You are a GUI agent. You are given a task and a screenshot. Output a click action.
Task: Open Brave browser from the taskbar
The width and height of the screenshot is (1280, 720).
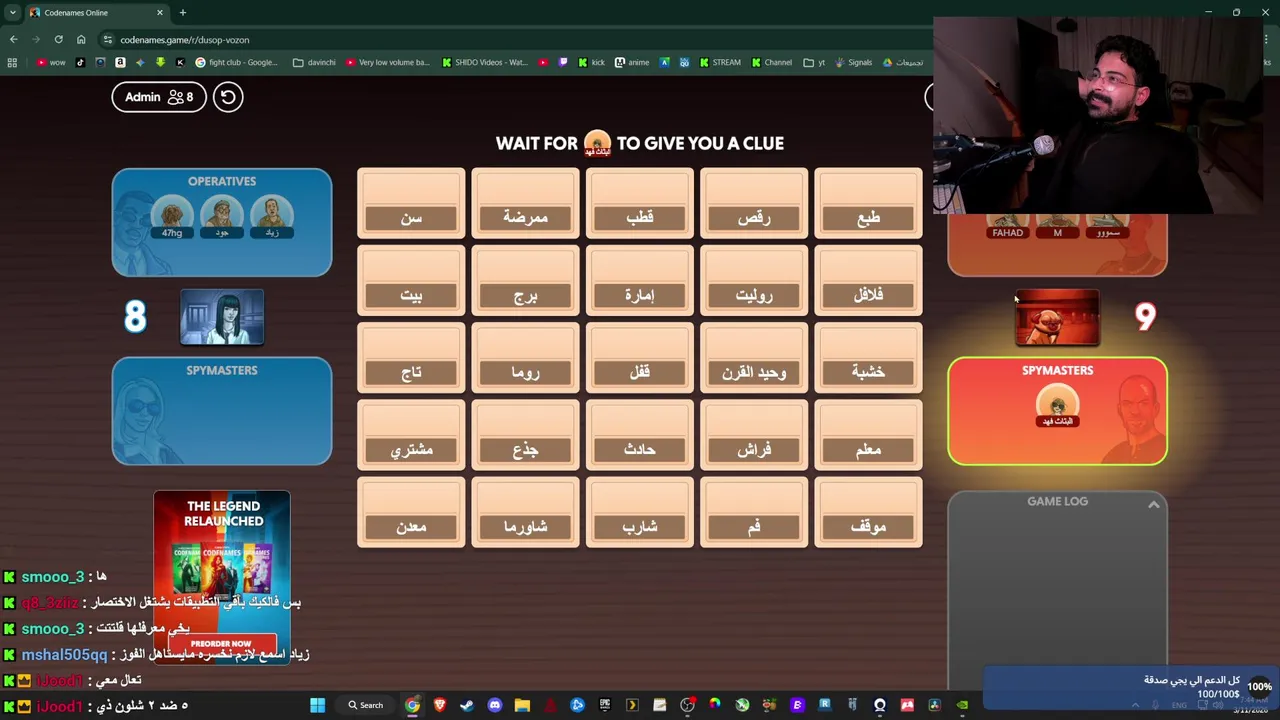[x=439, y=705]
